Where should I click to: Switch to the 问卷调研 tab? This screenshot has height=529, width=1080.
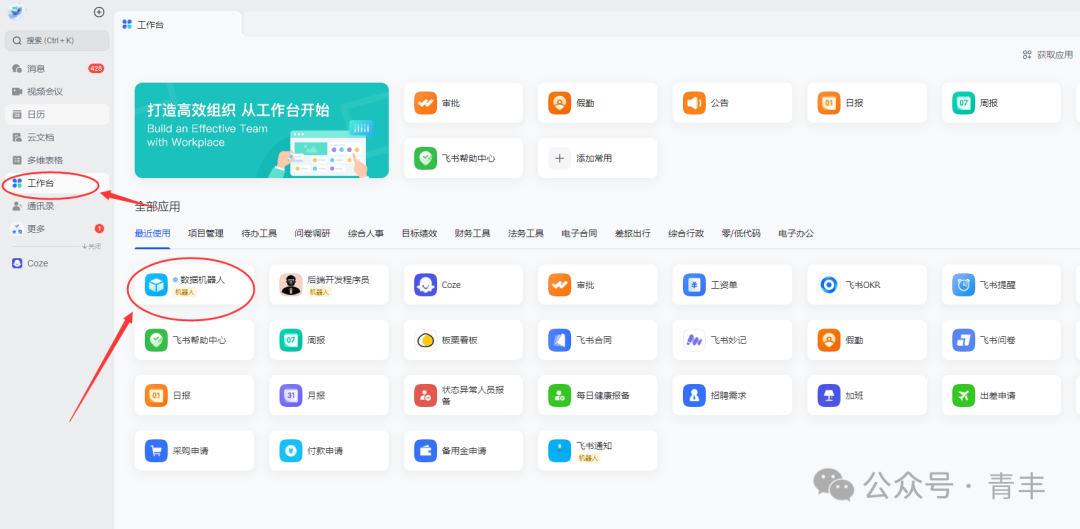pyautogui.click(x=313, y=234)
